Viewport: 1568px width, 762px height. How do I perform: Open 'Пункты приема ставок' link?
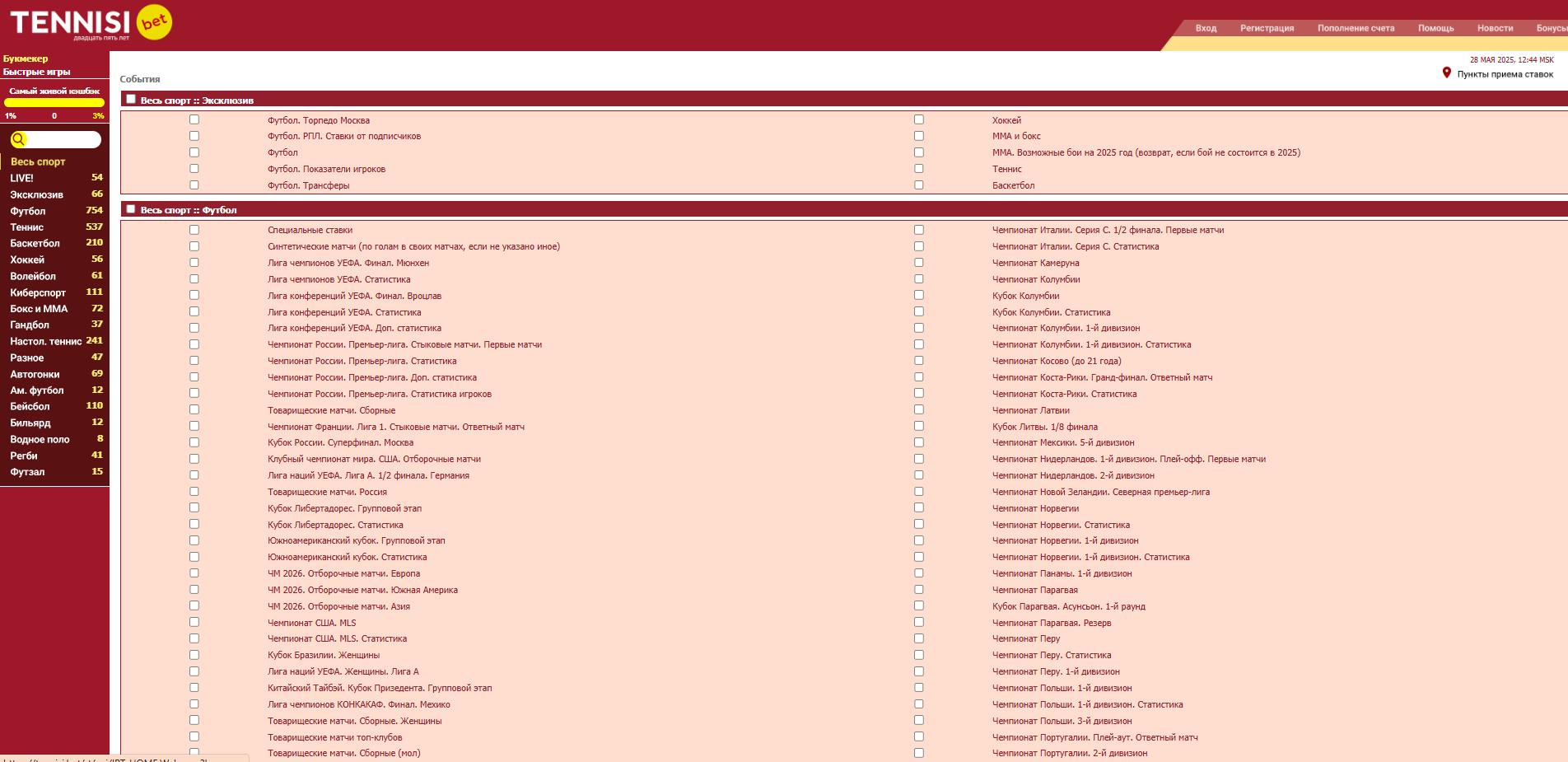tap(1505, 74)
